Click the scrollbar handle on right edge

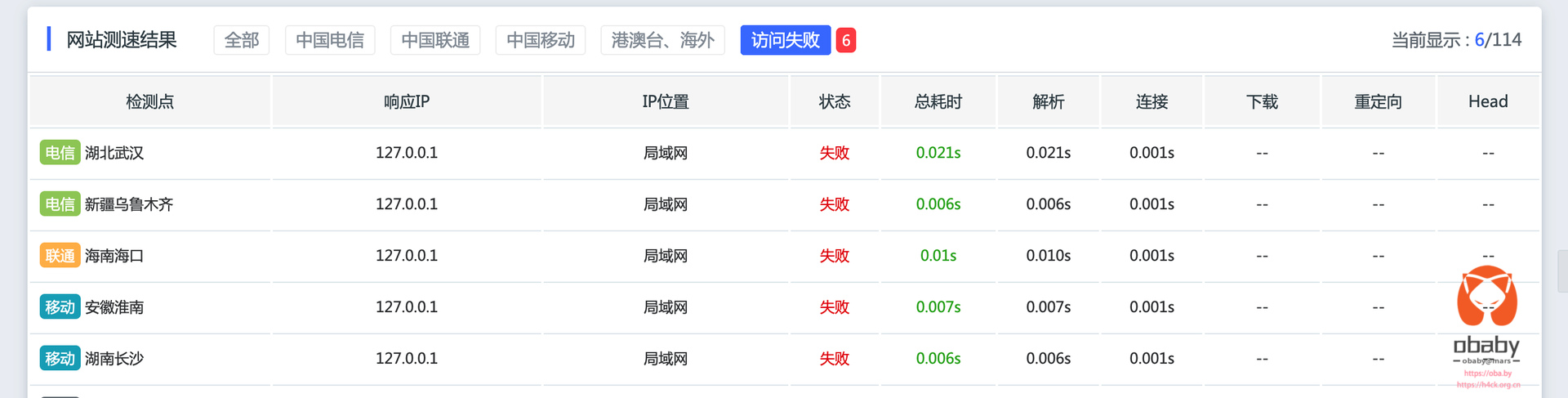1562,271
